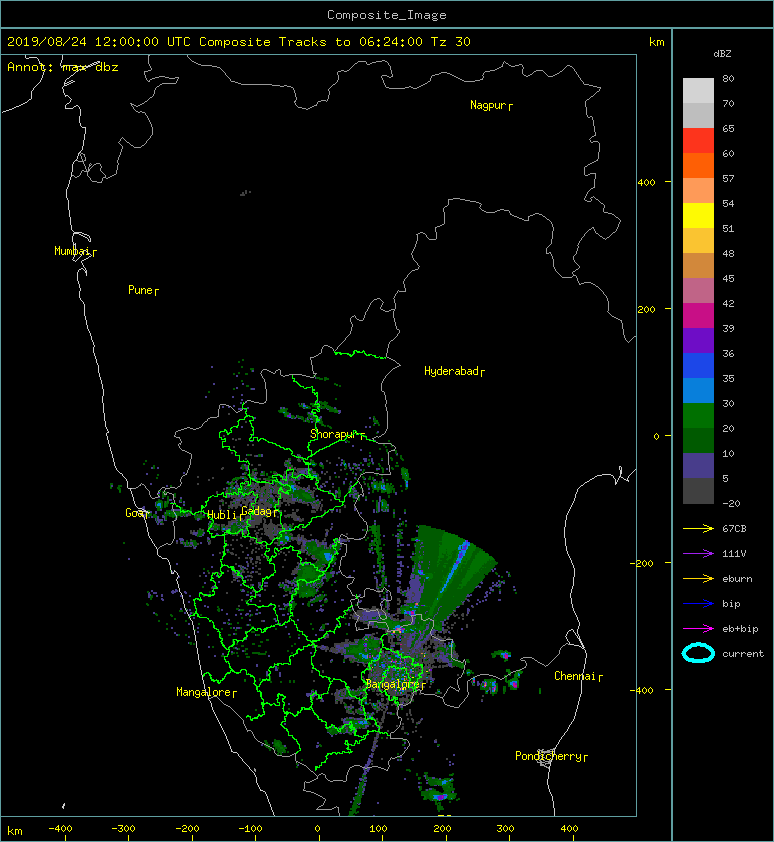Click the 30 dBZ light blue swatch
The height and width of the screenshot is (842, 774).
(698, 390)
